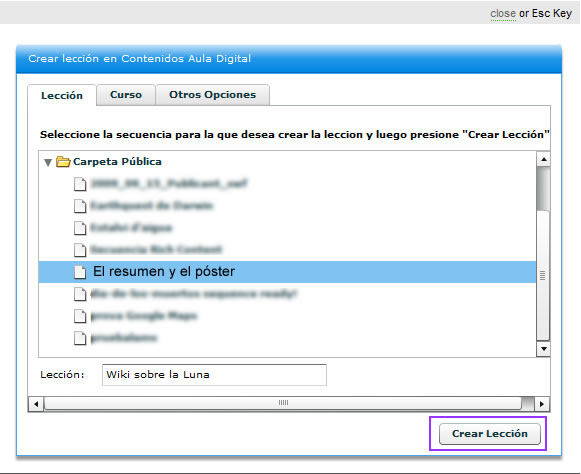Click the file icon directly below Carpeta Pública
The image size is (581, 474).
pyautogui.click(x=80, y=184)
